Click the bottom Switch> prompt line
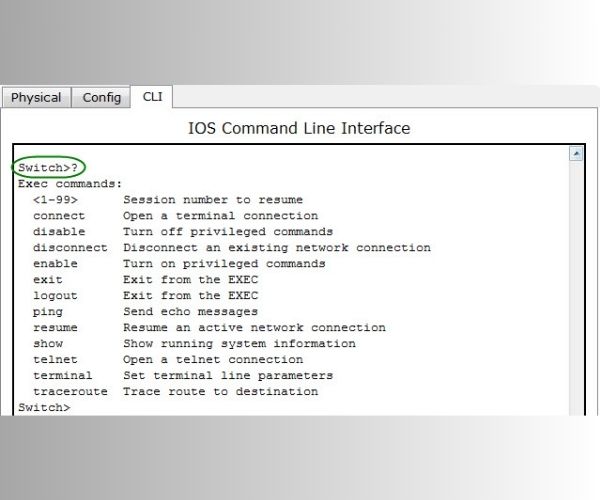The image size is (600, 500). 44,408
